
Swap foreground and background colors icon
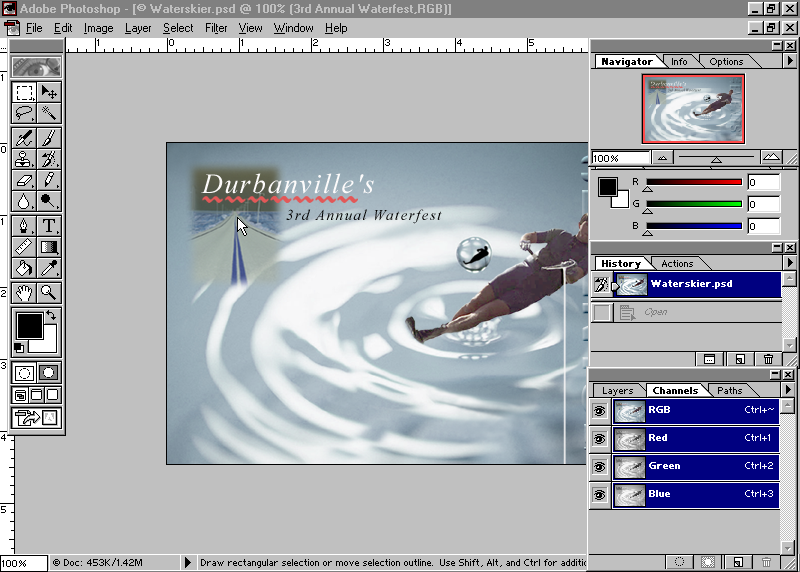pos(51,315)
